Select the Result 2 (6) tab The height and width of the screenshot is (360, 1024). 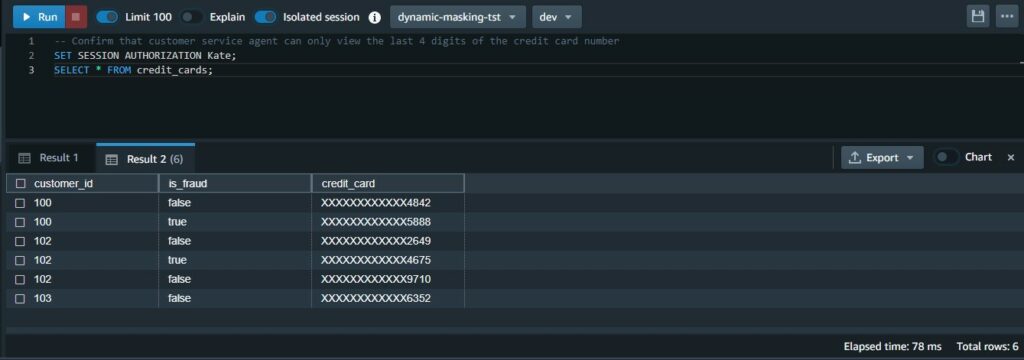point(146,159)
